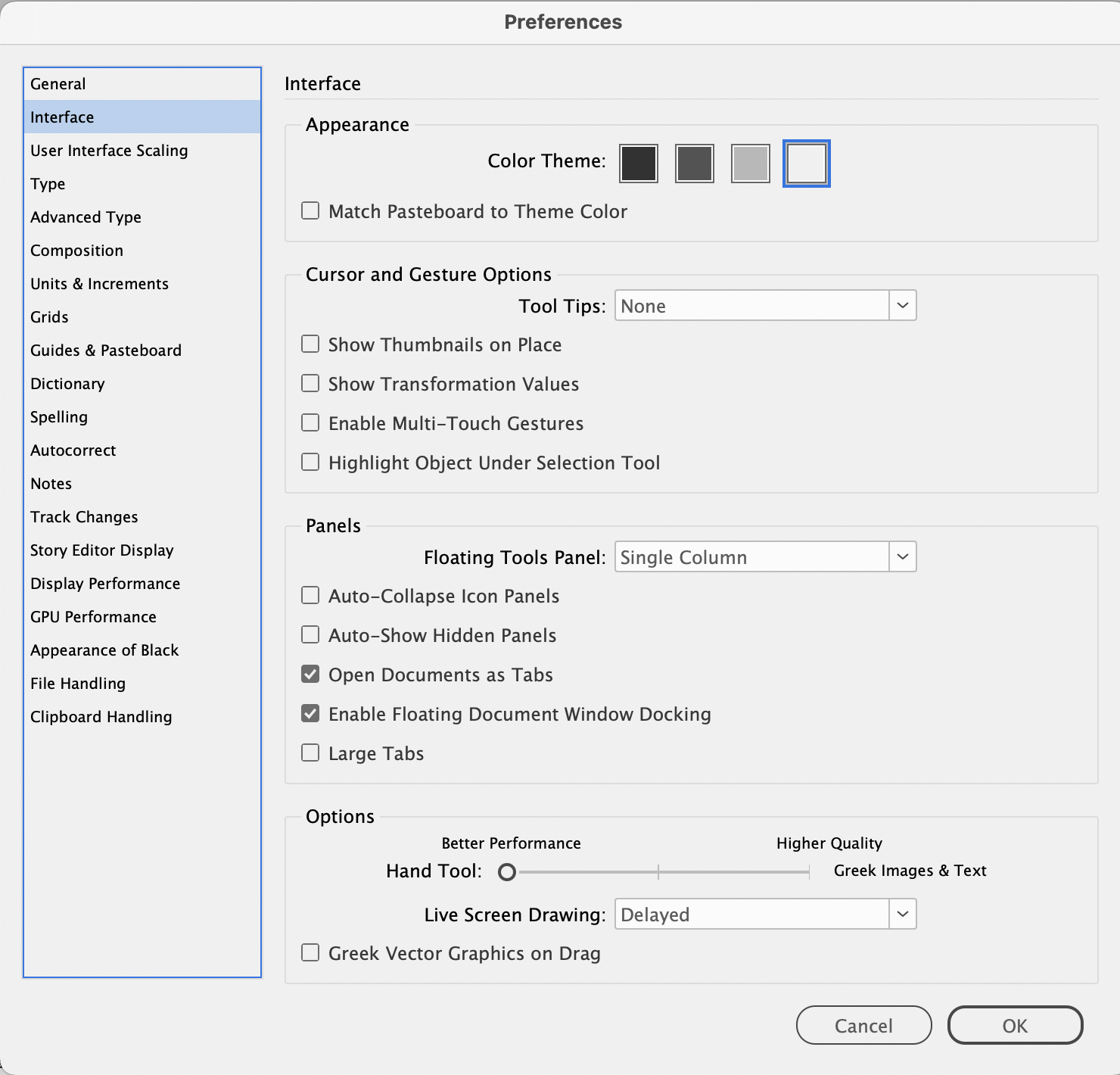
Task: Click OK to save preferences
Action: (x=1015, y=1025)
